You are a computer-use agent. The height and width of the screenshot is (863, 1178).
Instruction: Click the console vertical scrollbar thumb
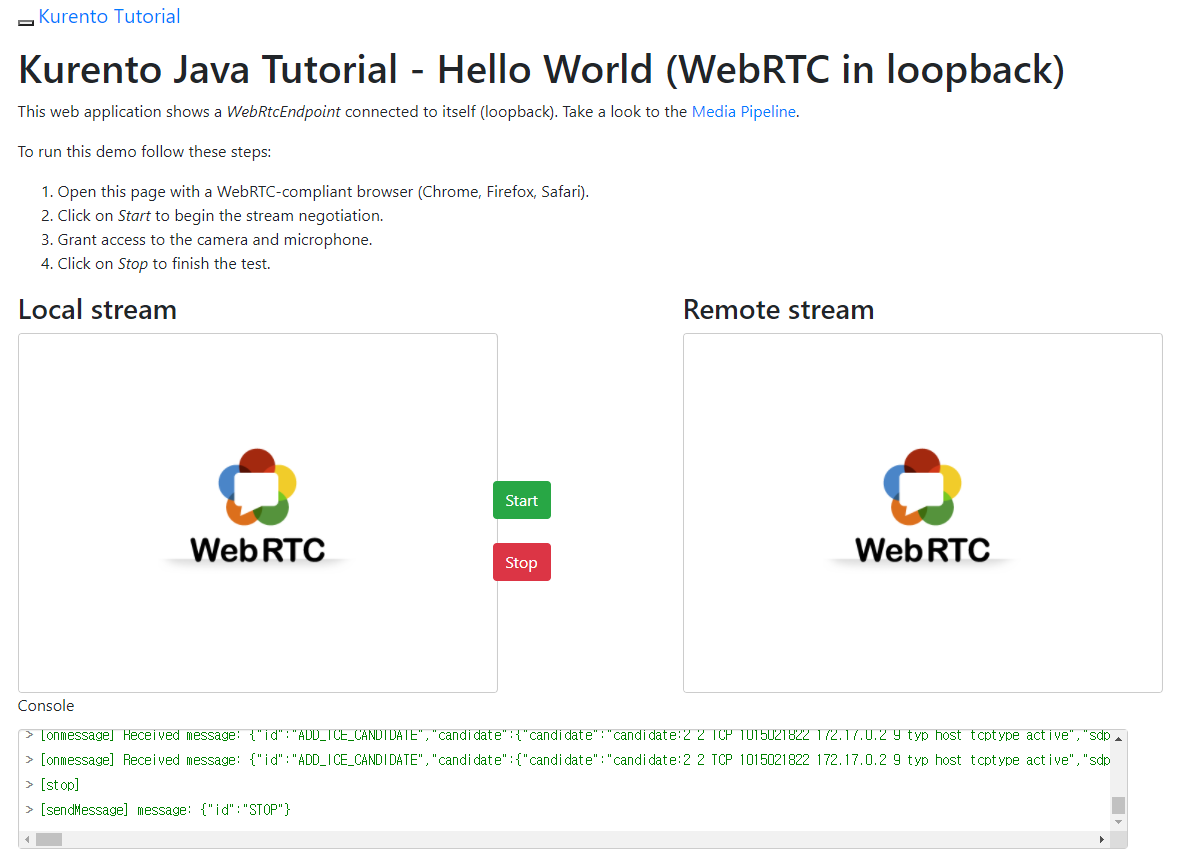point(1118,805)
